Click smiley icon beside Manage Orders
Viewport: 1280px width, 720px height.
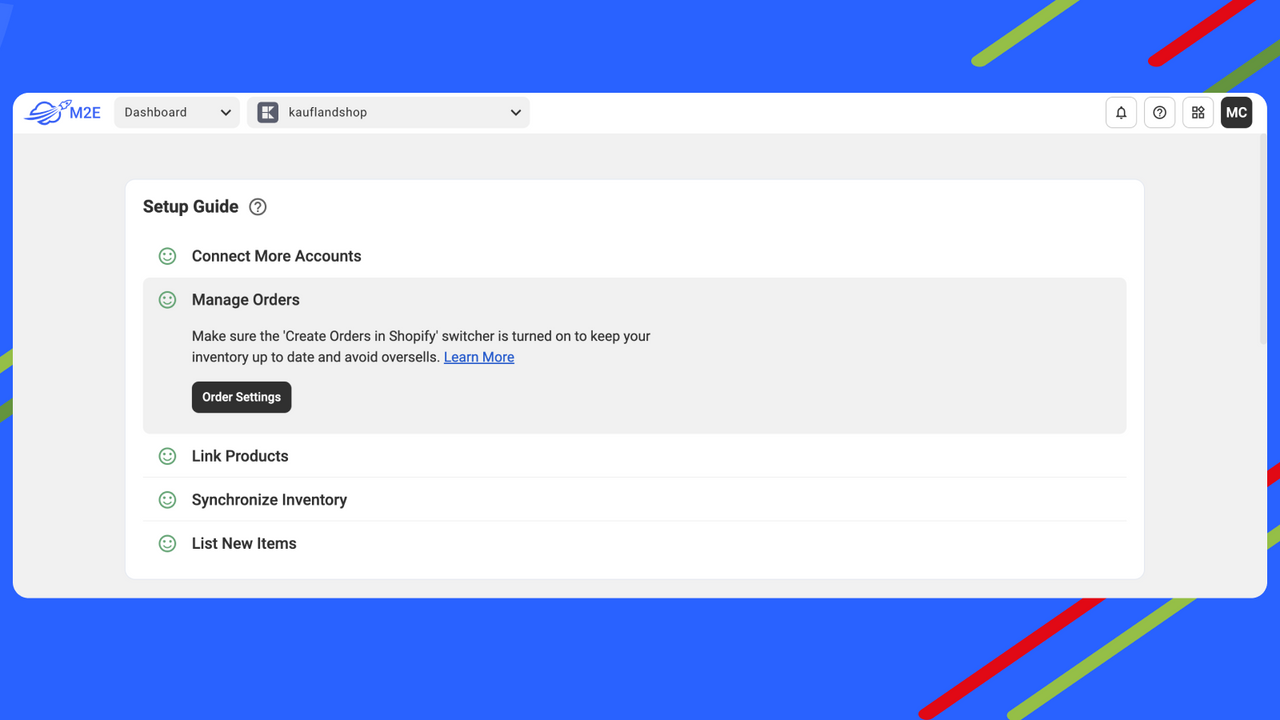(168, 300)
